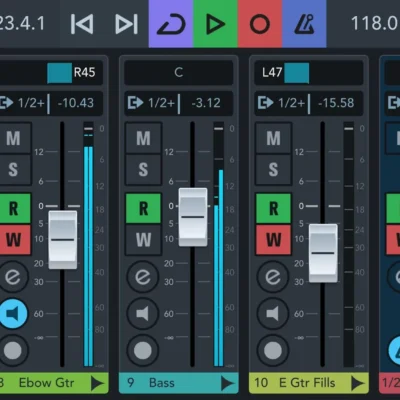Click the -10.43 volume value

[x=76, y=103]
